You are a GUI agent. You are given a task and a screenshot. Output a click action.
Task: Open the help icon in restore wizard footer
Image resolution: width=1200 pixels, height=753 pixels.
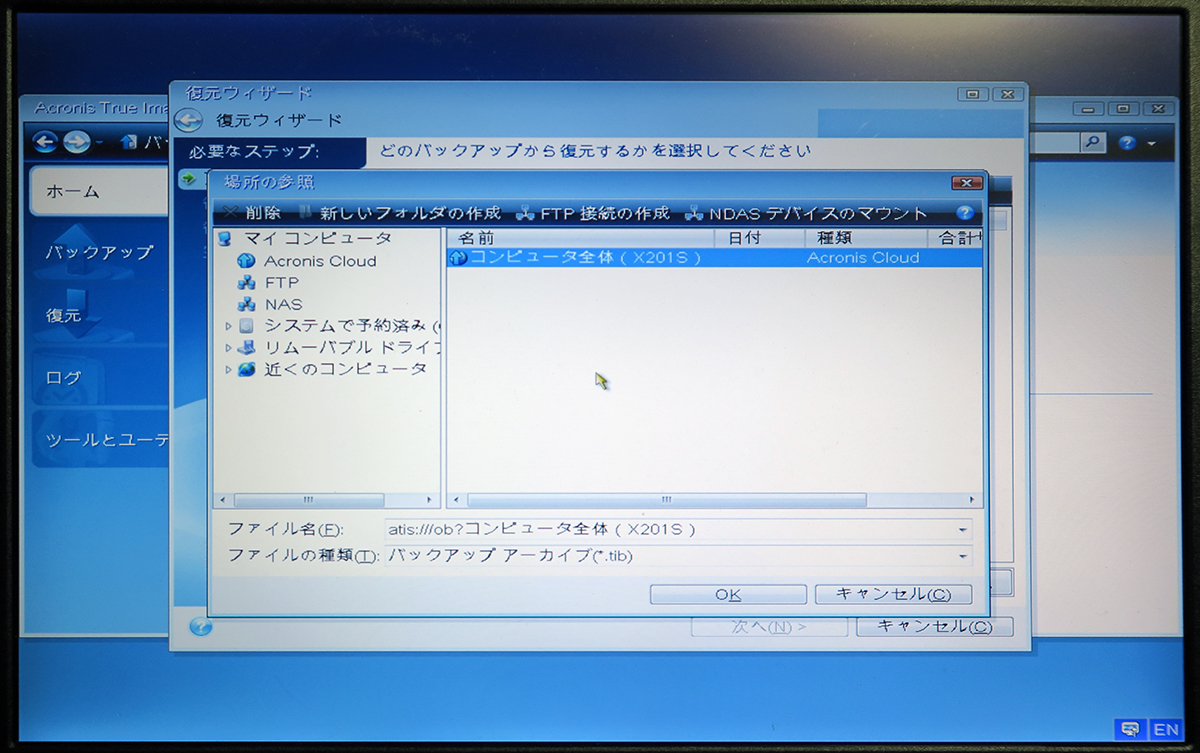(x=201, y=627)
